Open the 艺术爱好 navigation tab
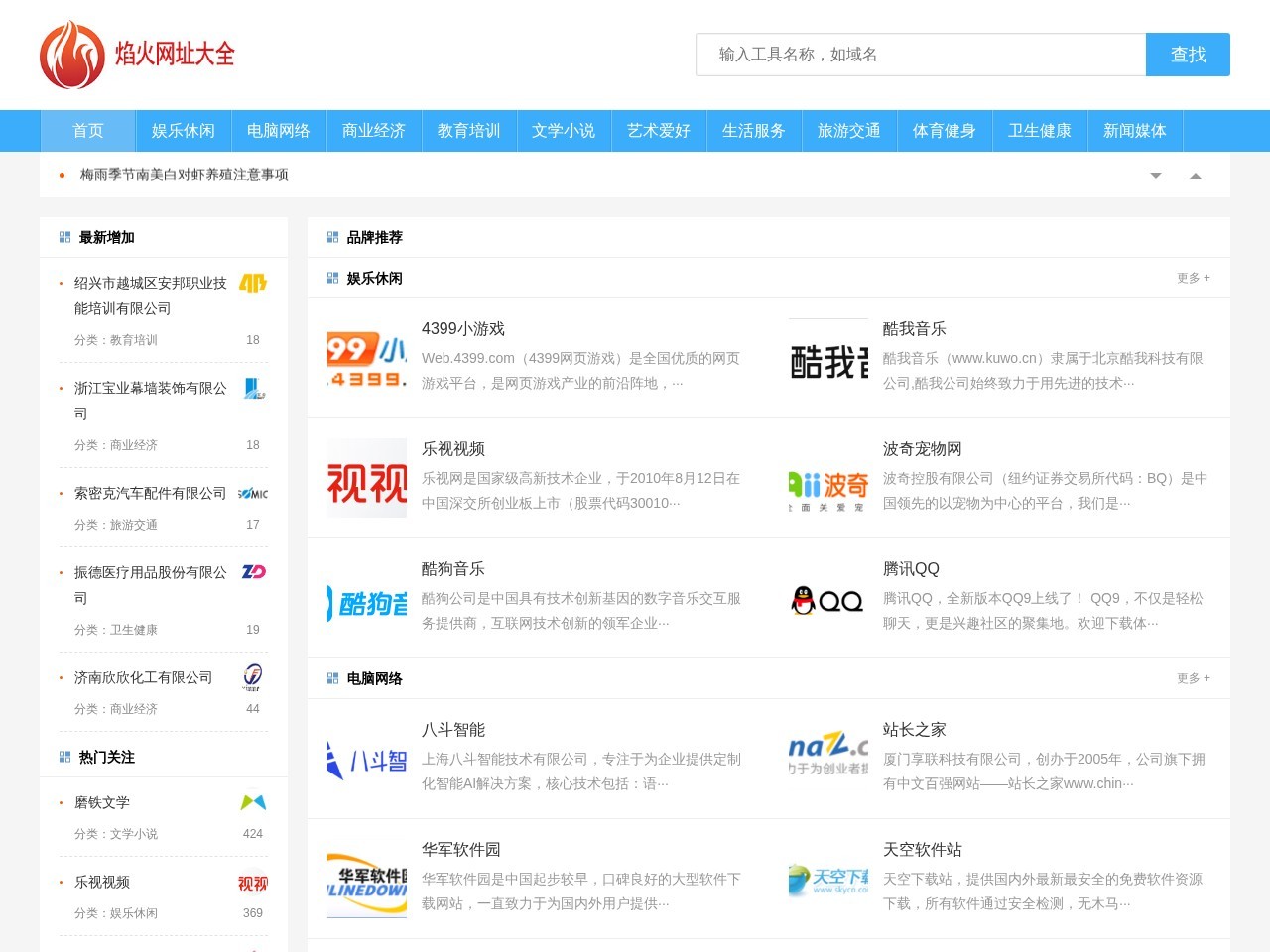The image size is (1270, 952). [659, 131]
